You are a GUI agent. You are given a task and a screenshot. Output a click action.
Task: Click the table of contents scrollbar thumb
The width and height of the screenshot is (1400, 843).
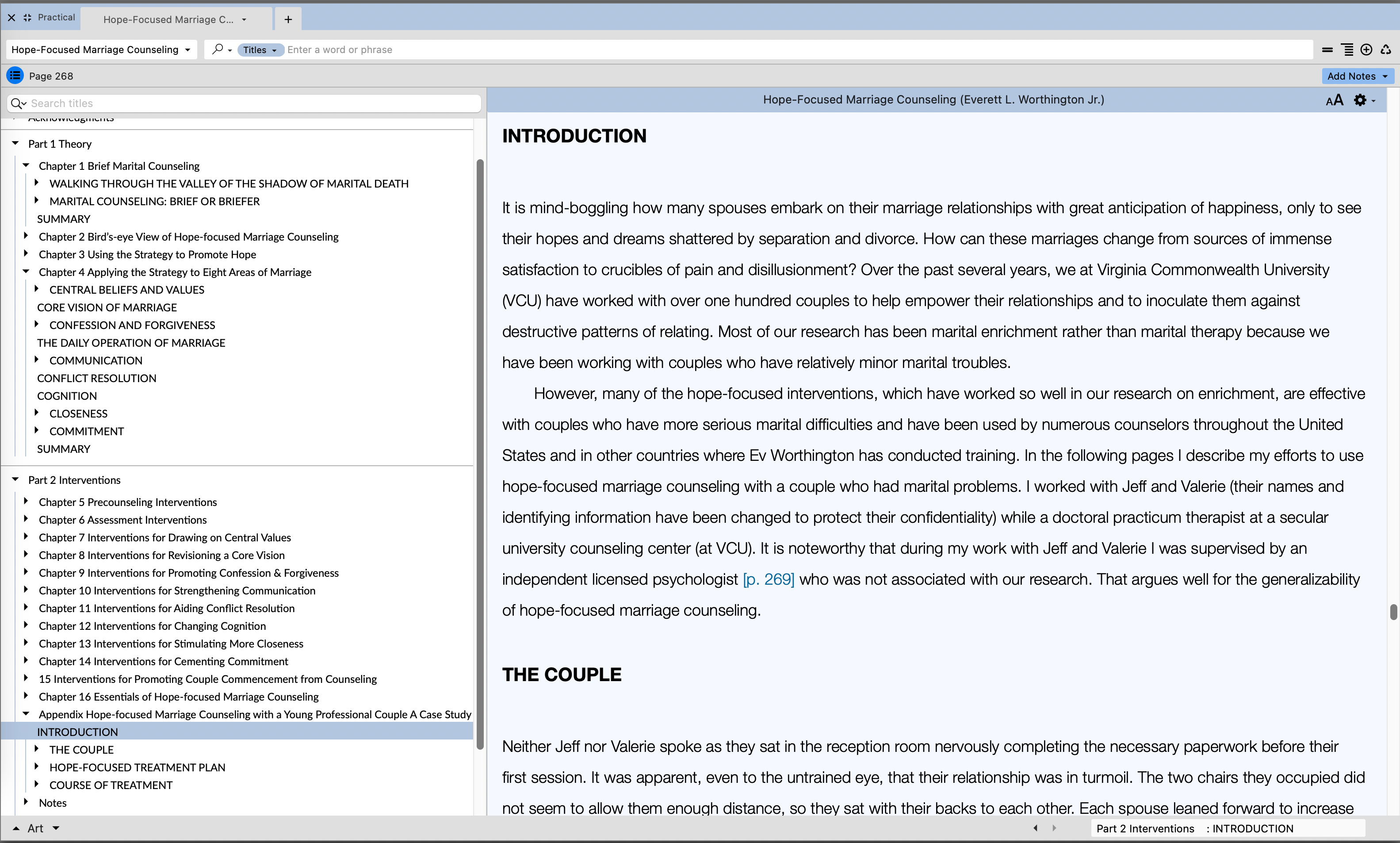(480, 454)
